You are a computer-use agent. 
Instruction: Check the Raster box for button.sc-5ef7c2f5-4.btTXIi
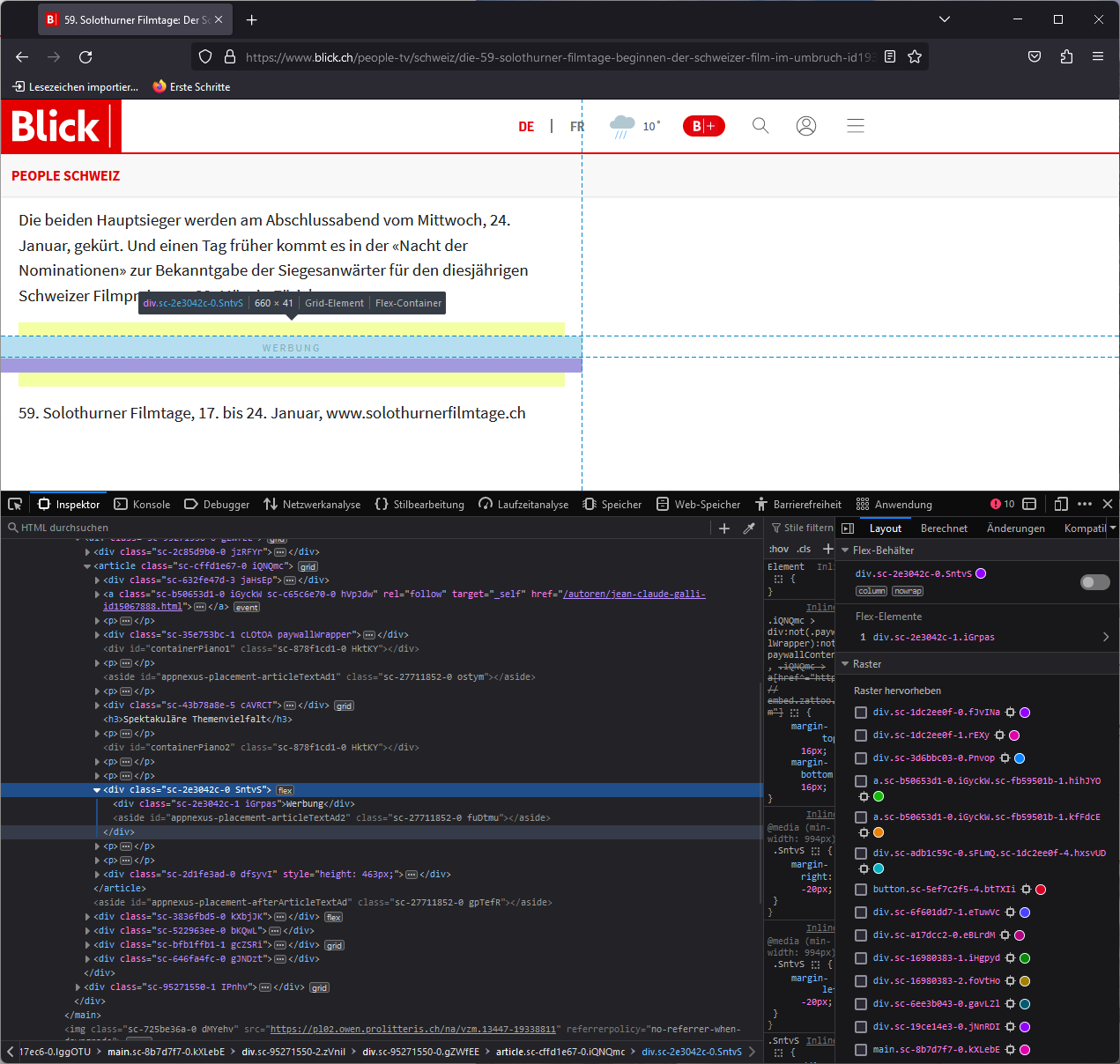click(861, 890)
